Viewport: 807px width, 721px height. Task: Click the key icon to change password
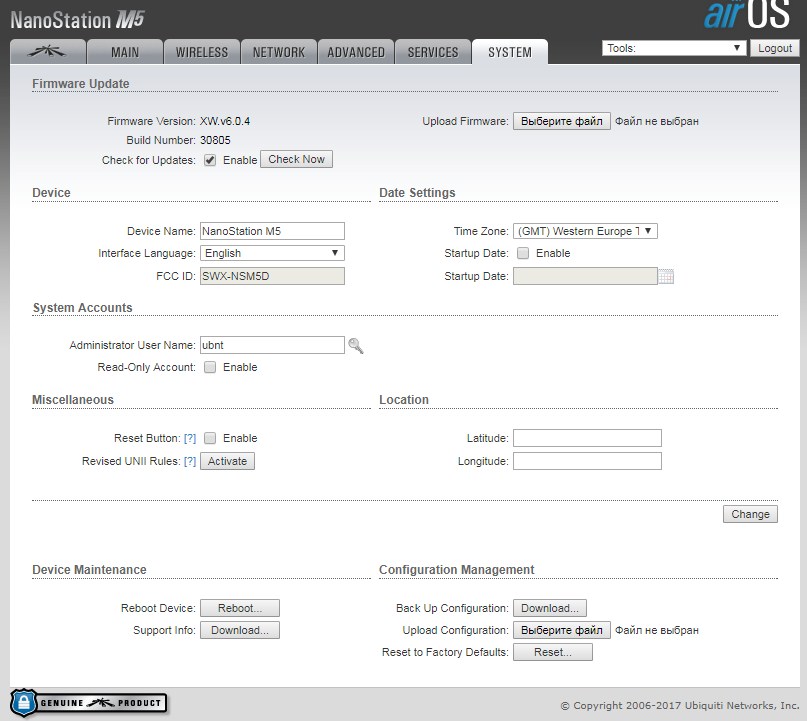(356, 346)
